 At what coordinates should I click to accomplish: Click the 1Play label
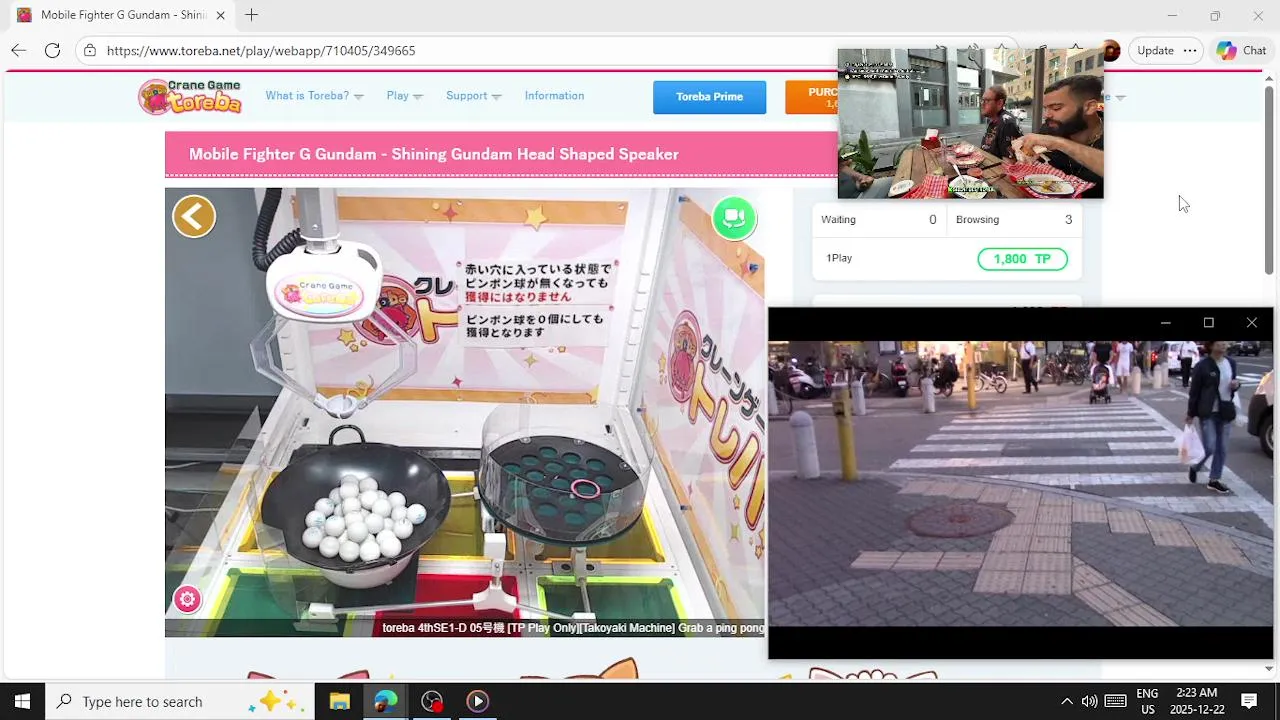point(839,258)
